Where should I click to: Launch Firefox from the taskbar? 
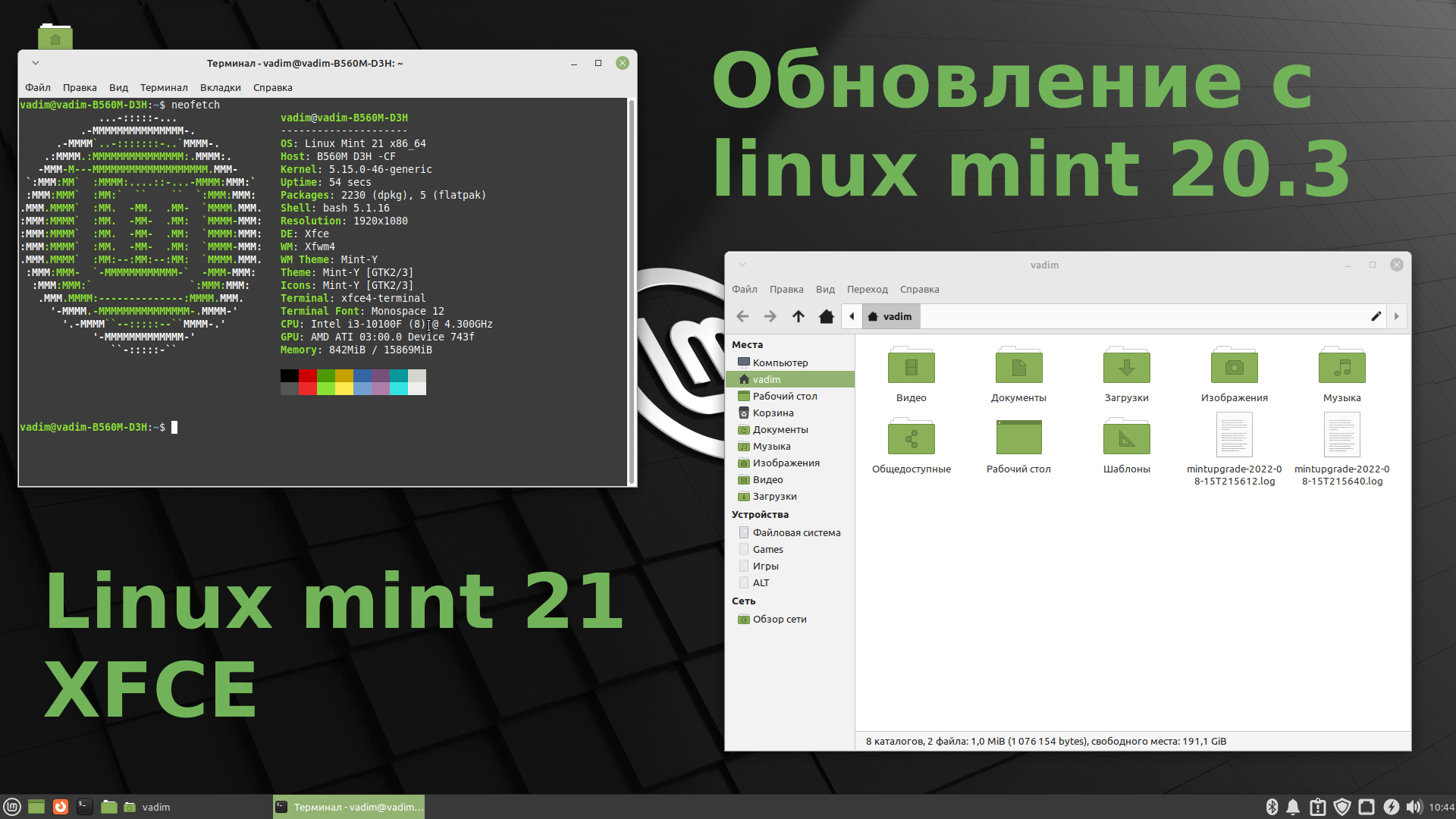click(x=60, y=806)
